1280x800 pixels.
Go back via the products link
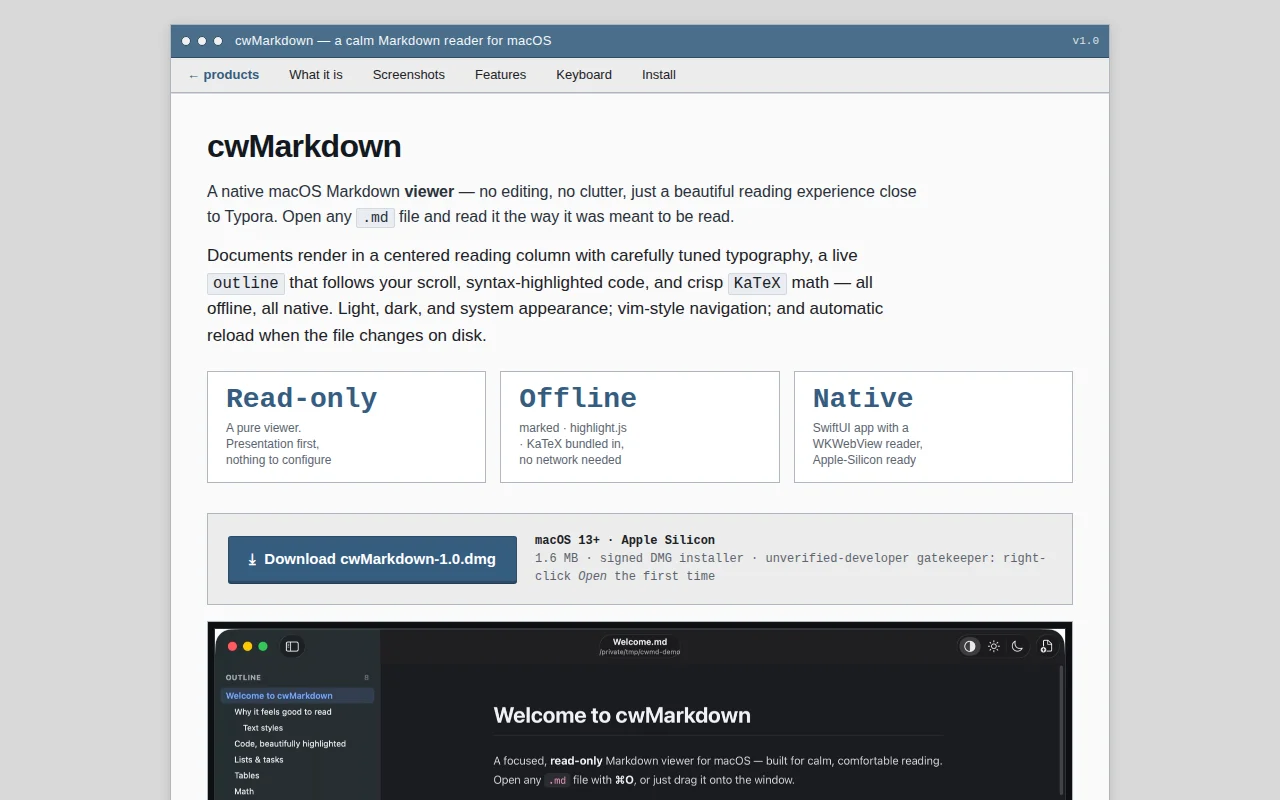click(x=223, y=75)
